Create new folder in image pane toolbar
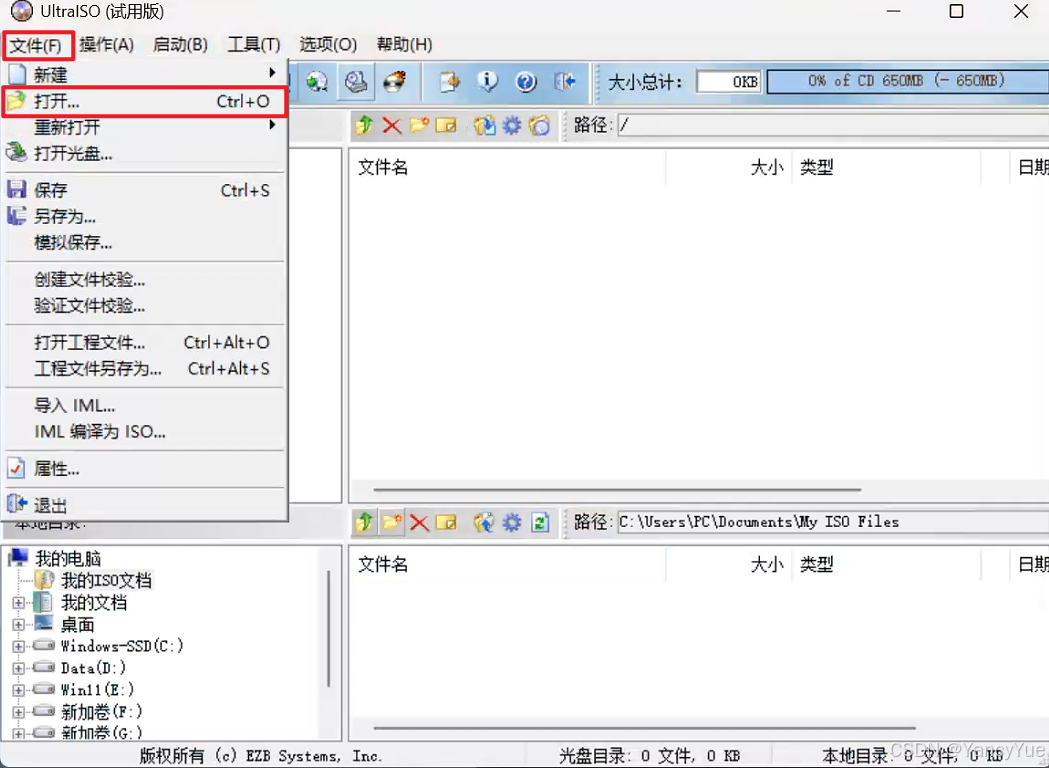1049x768 pixels. point(419,125)
